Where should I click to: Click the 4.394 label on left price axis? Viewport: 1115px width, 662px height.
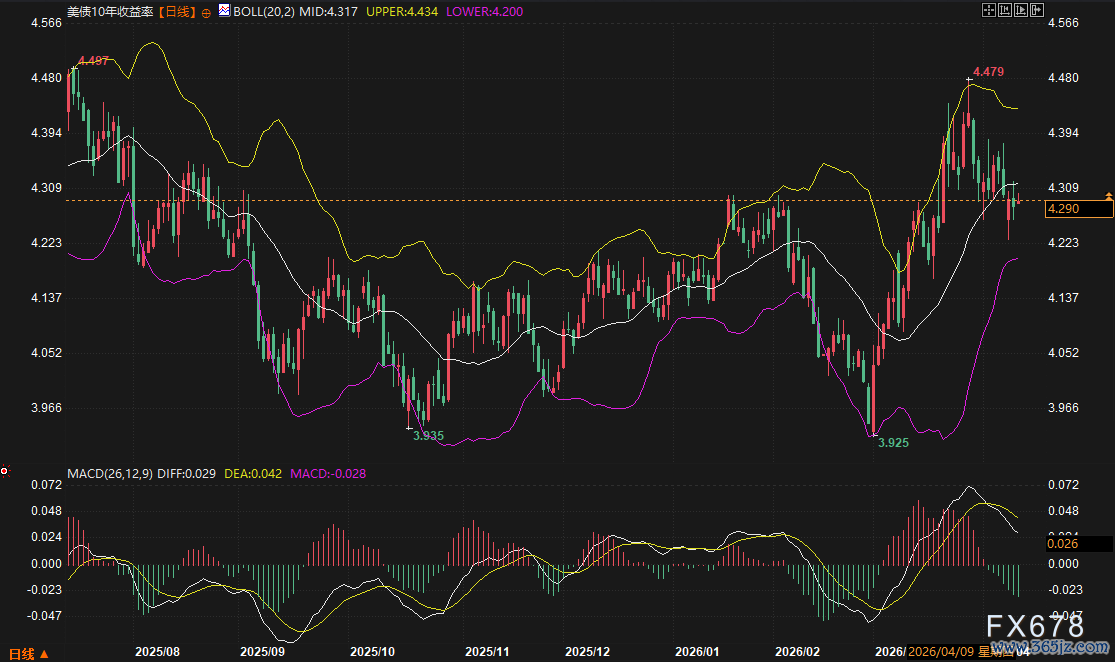[x=46, y=133]
